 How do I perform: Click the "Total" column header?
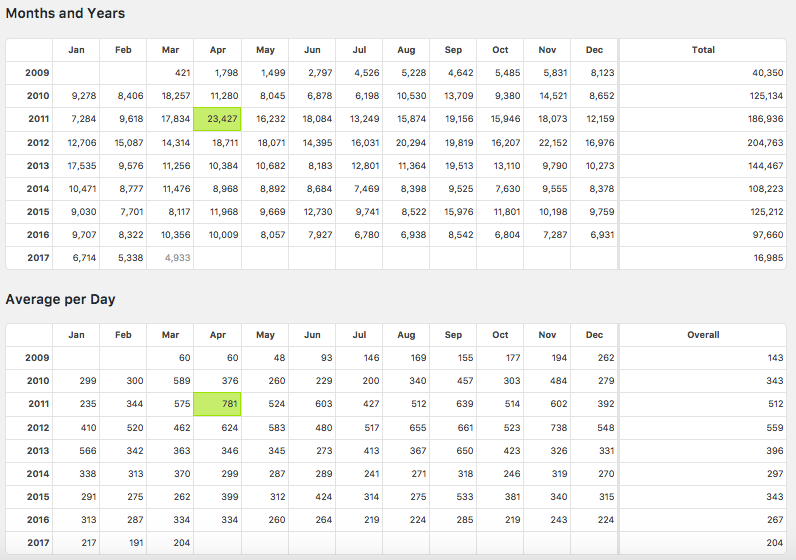(x=703, y=50)
